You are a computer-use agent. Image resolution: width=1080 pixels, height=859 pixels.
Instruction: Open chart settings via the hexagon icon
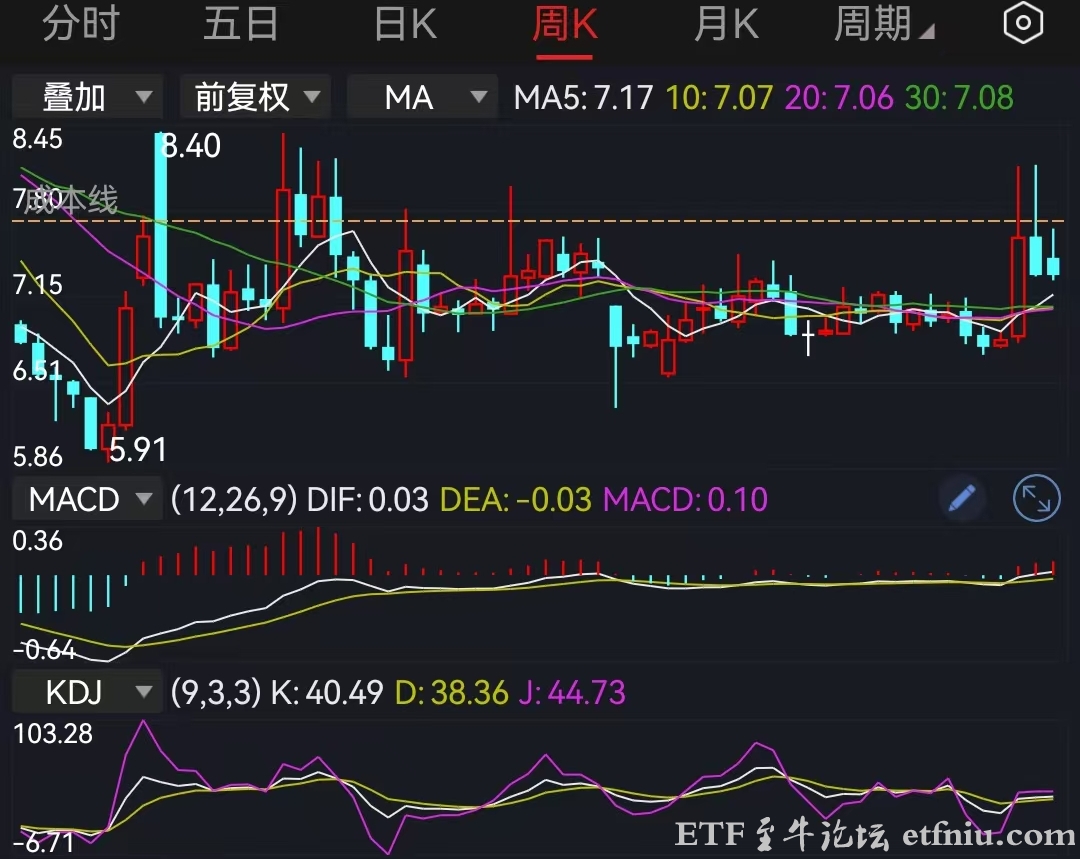[1022, 22]
